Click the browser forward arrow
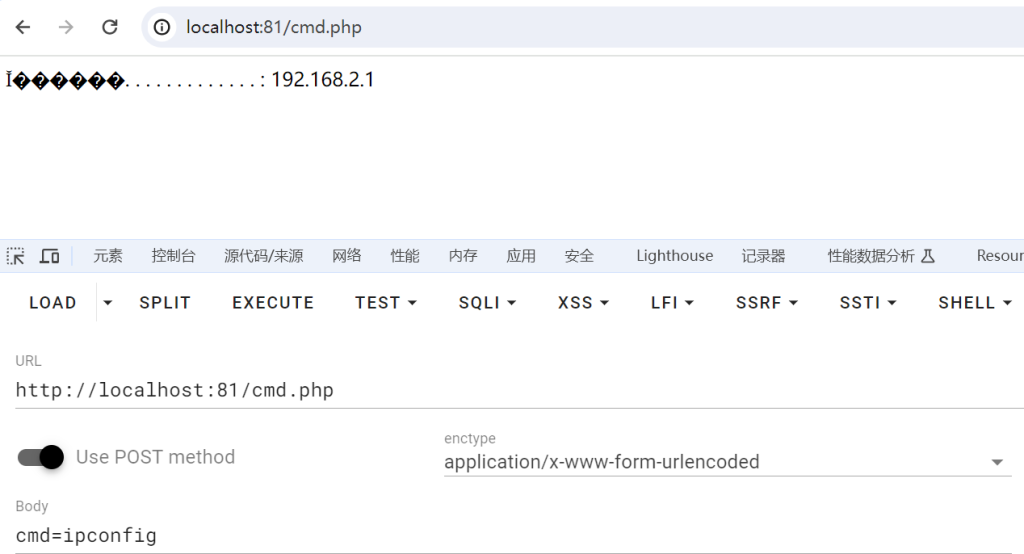Image resolution: width=1024 pixels, height=554 pixels. [x=66, y=27]
